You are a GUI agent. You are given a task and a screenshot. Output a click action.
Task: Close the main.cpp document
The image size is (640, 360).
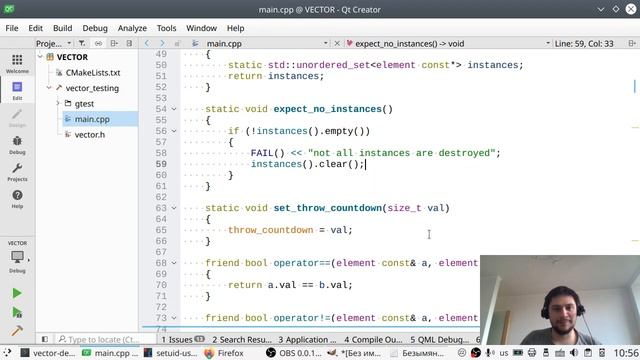337,43
